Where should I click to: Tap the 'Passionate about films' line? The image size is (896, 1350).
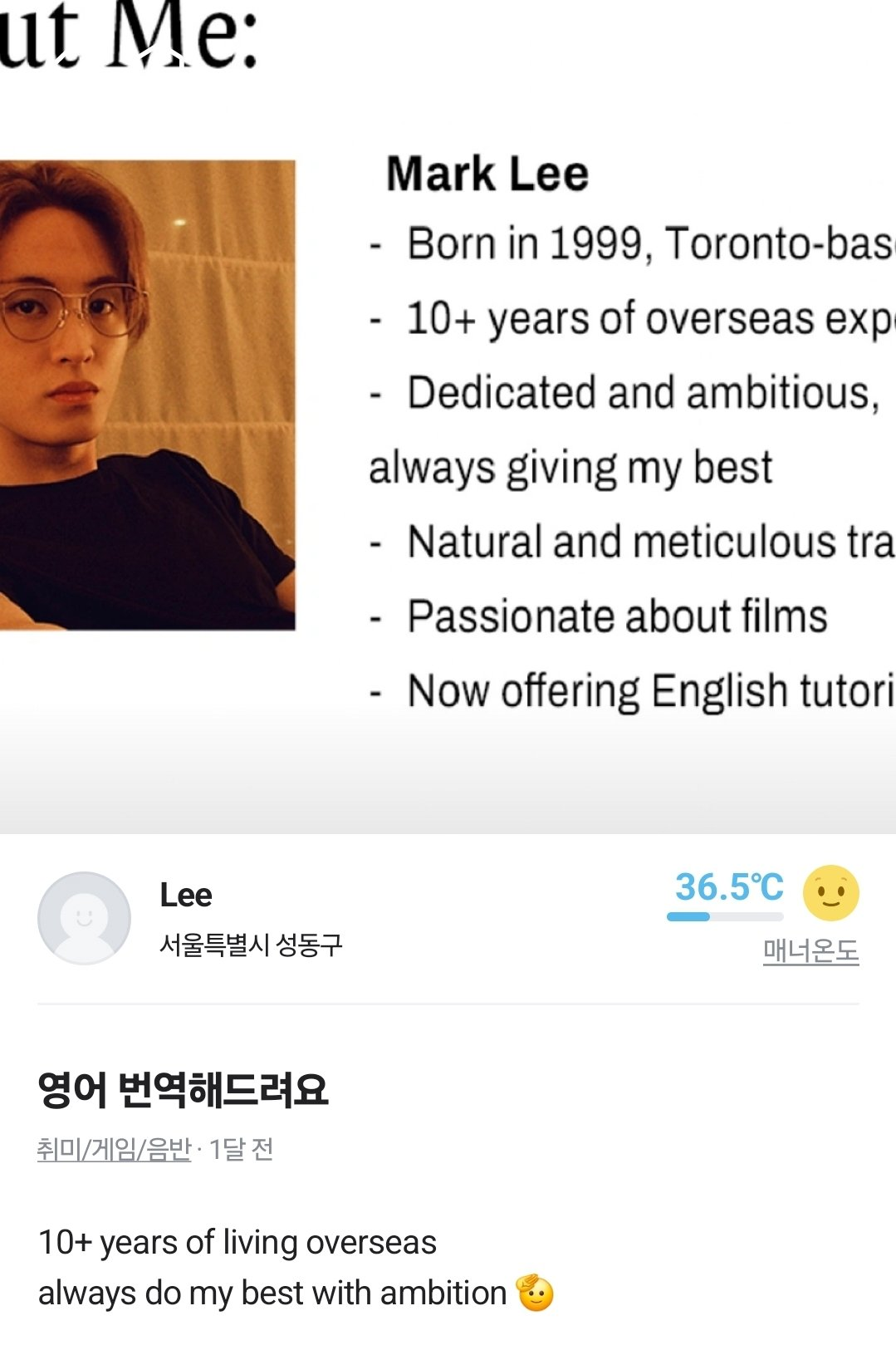point(617,616)
